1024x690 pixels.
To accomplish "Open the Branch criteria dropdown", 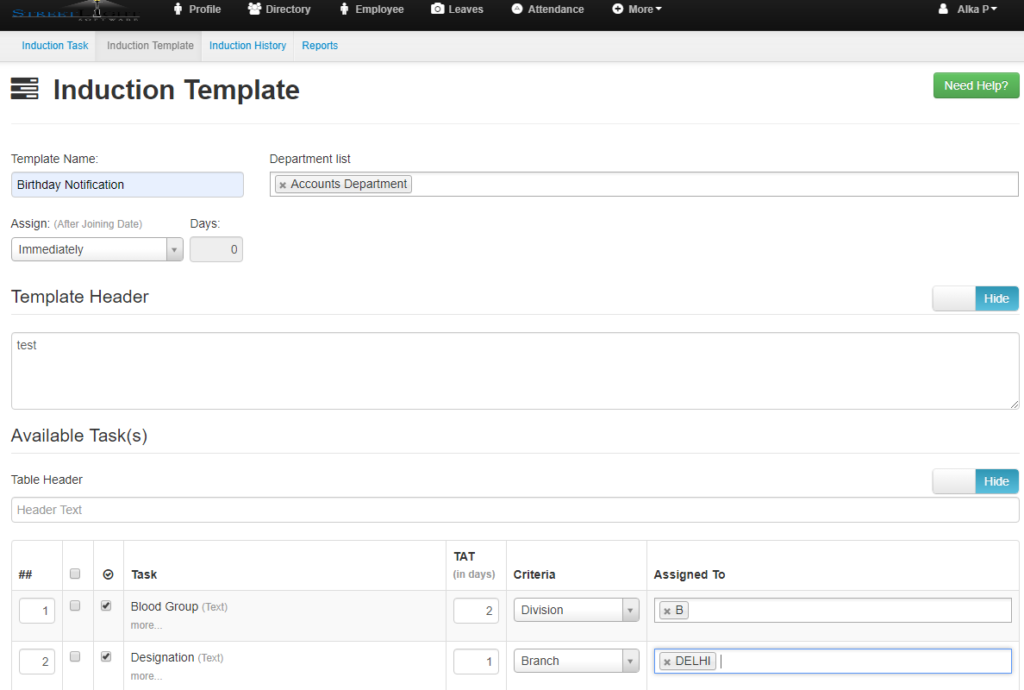I will point(576,660).
